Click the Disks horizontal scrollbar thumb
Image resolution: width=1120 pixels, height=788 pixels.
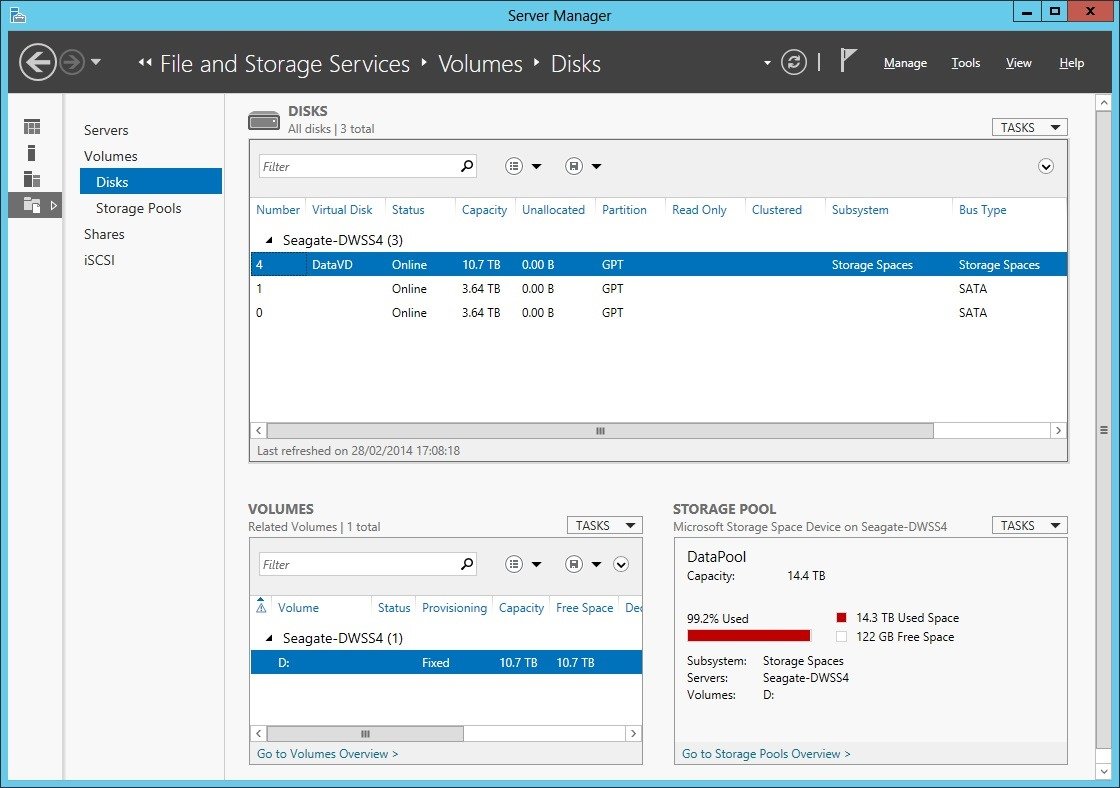(600, 431)
